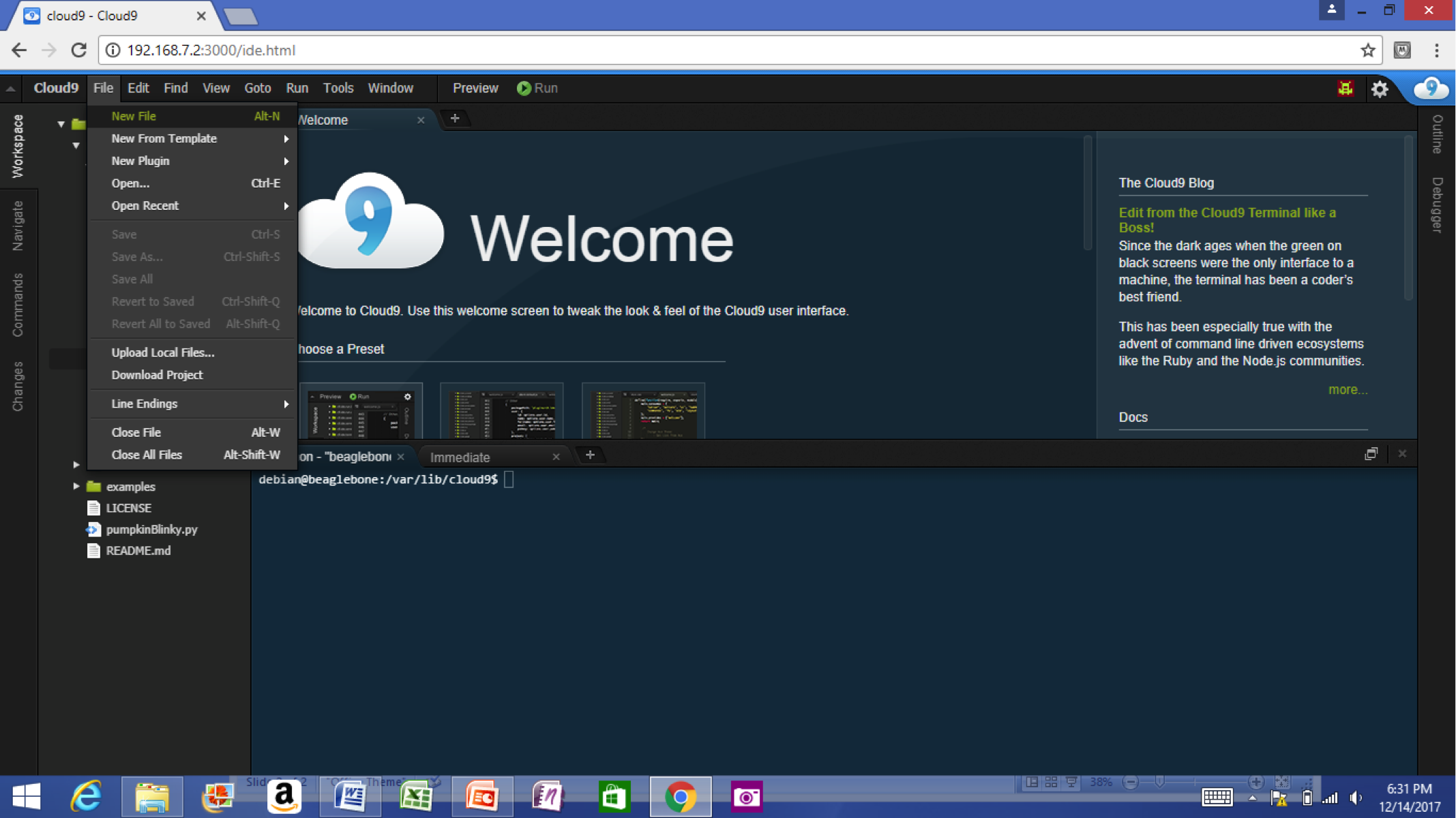1456x818 pixels.
Task: Expand the folder arrow above examples
Action: coord(76,465)
